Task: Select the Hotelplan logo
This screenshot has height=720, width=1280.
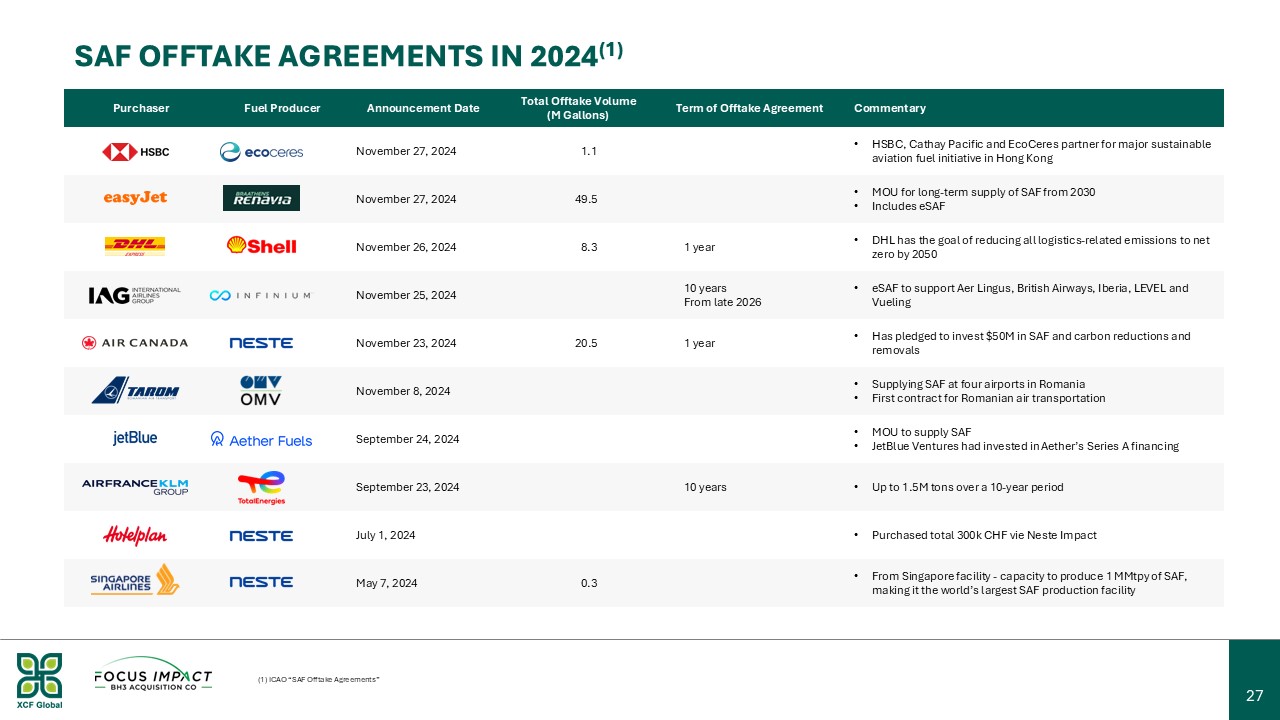Action: pyautogui.click(x=135, y=535)
